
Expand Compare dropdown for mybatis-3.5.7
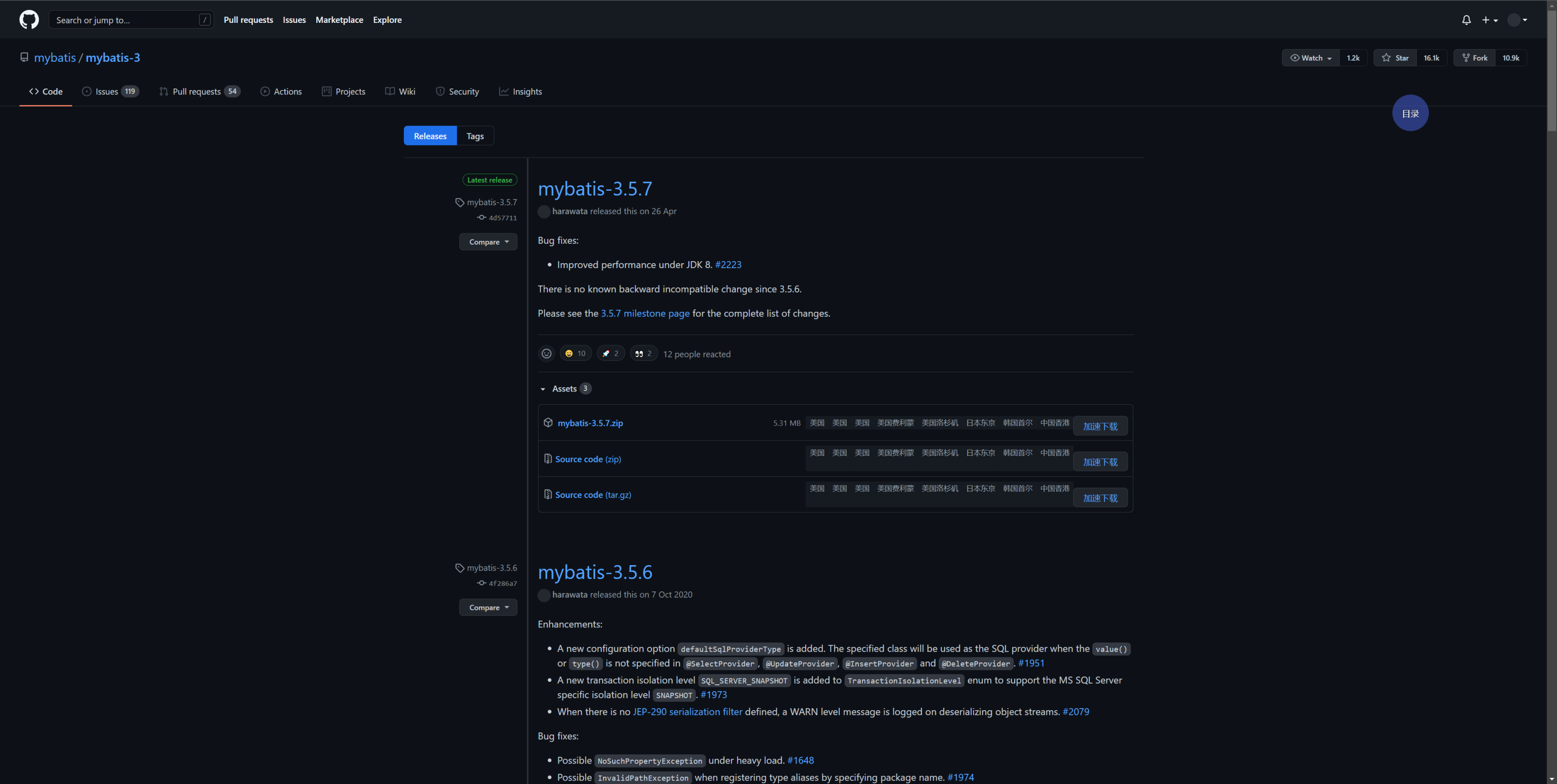[x=488, y=242]
